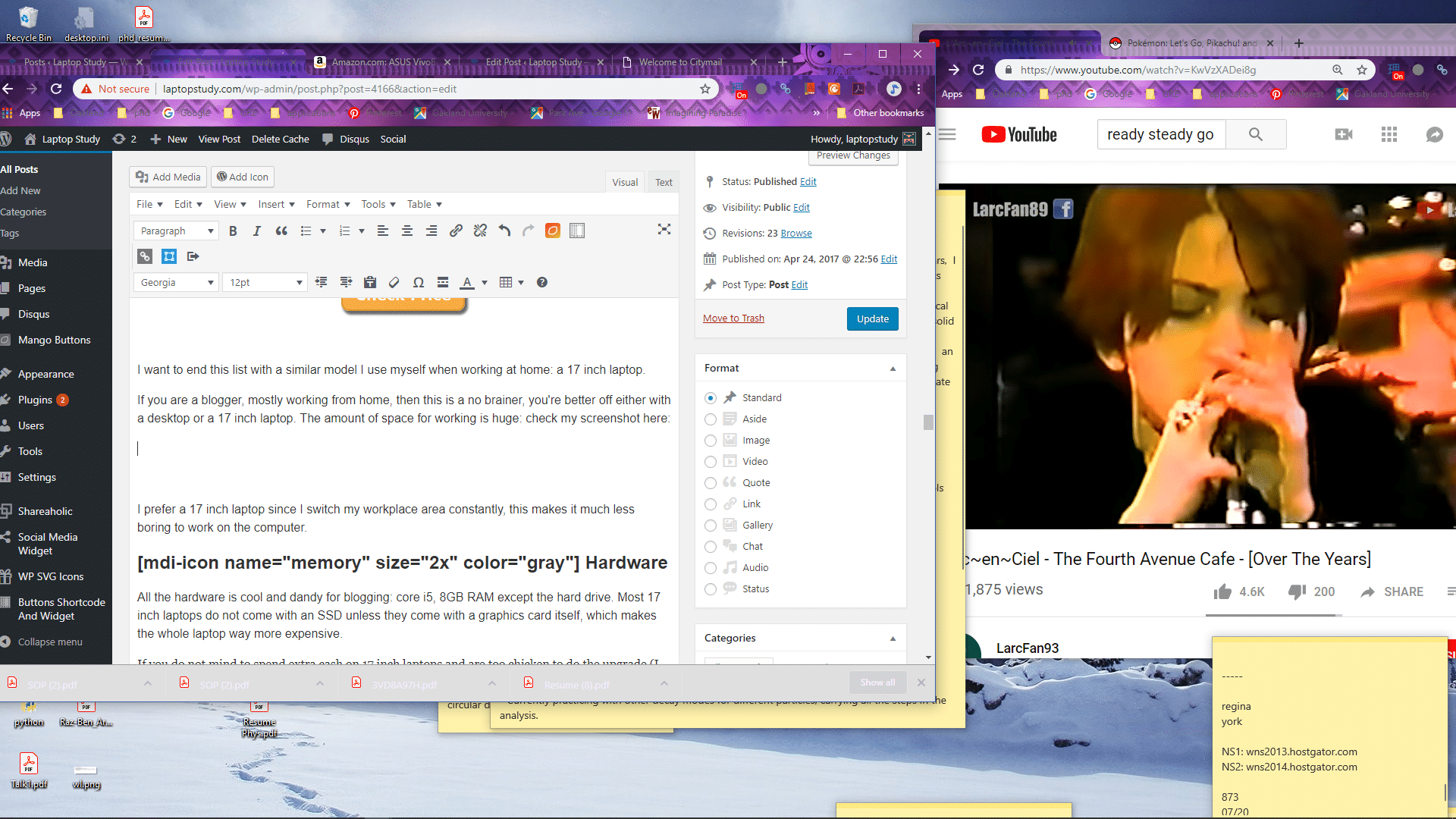Click the Move to Trash link
This screenshot has height=819, width=1456.
733,318
